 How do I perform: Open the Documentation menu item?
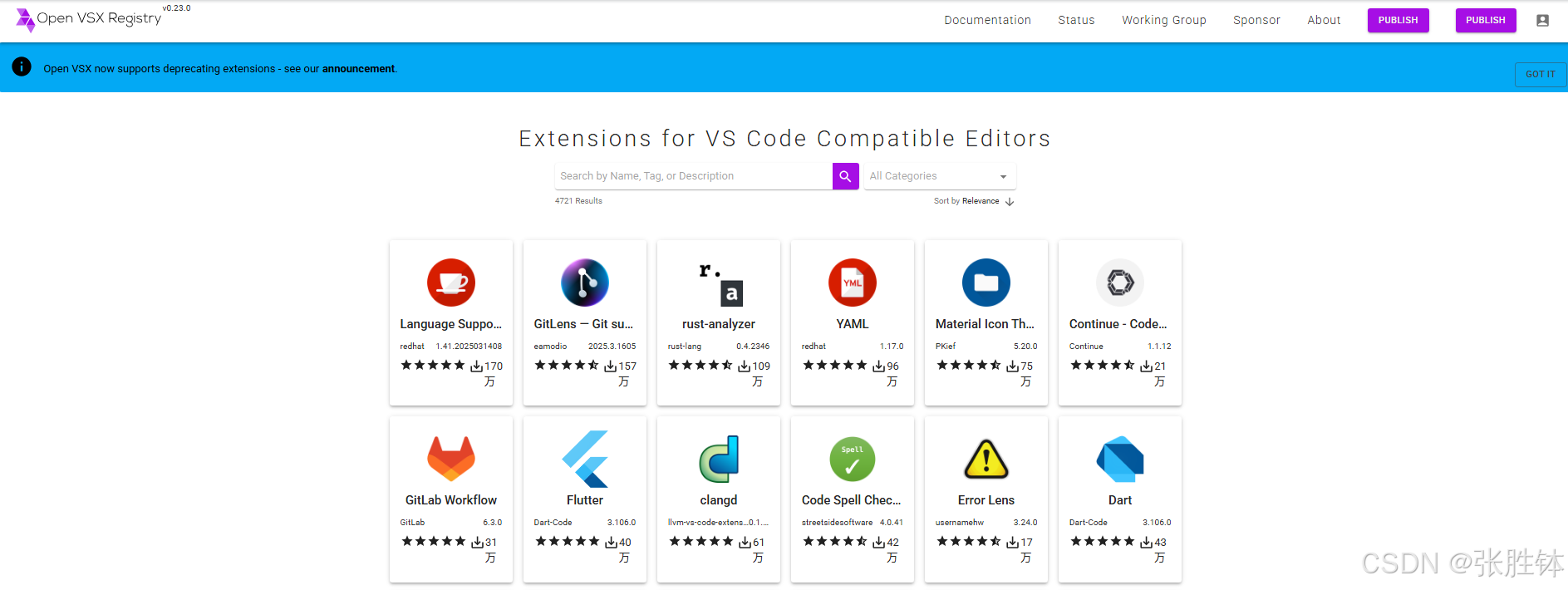pos(987,20)
